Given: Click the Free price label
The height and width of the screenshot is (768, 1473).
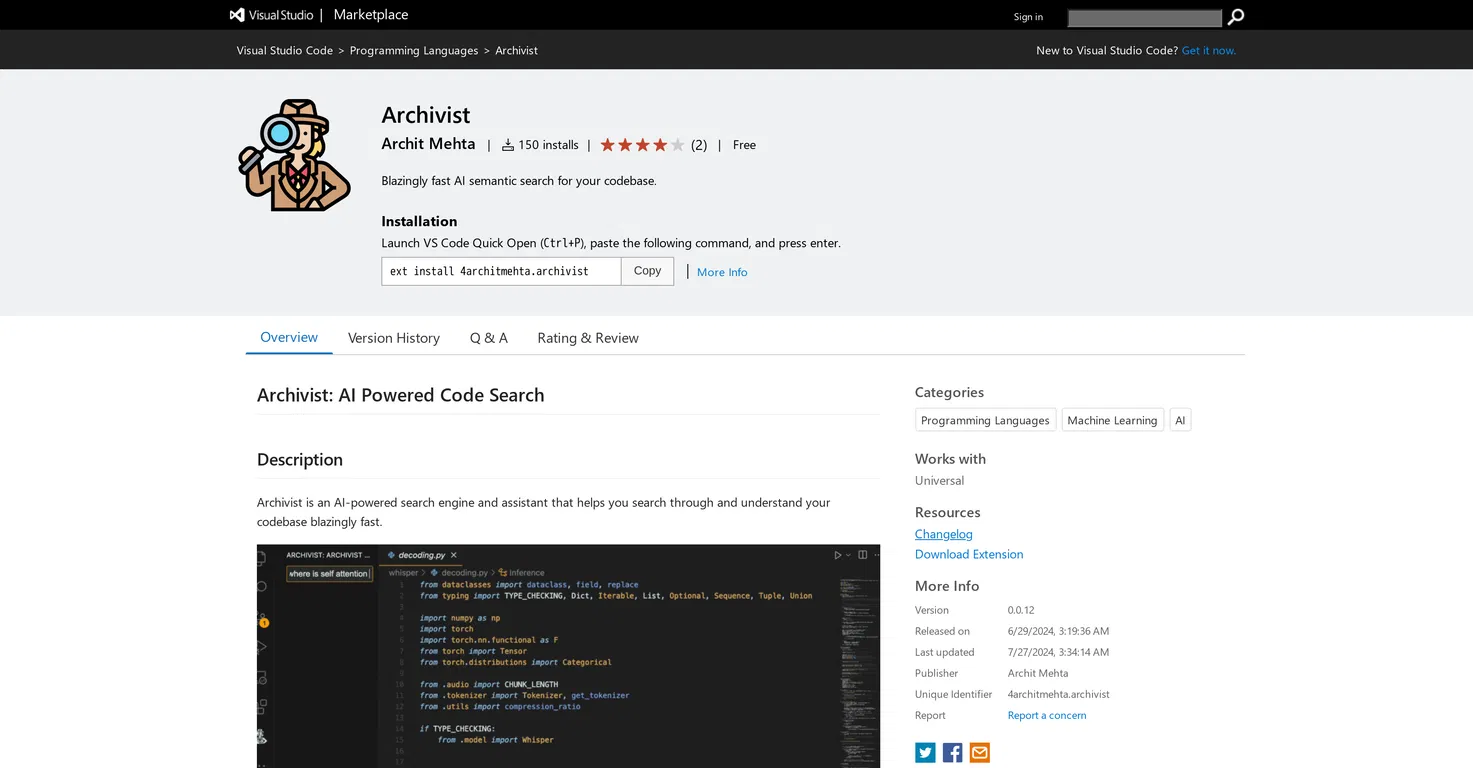Looking at the screenshot, I should 744,145.
